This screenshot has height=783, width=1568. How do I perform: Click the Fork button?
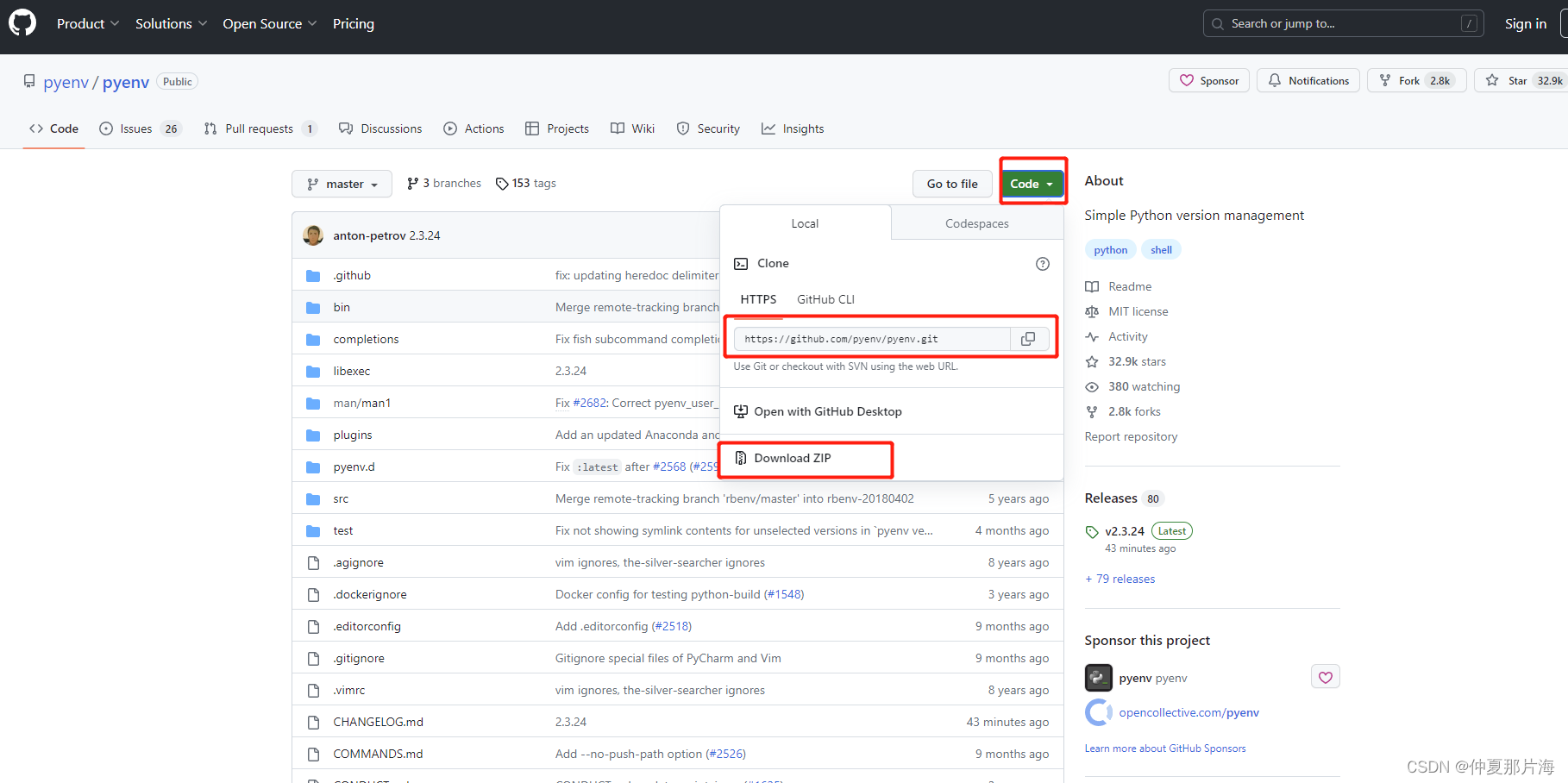[x=1416, y=80]
